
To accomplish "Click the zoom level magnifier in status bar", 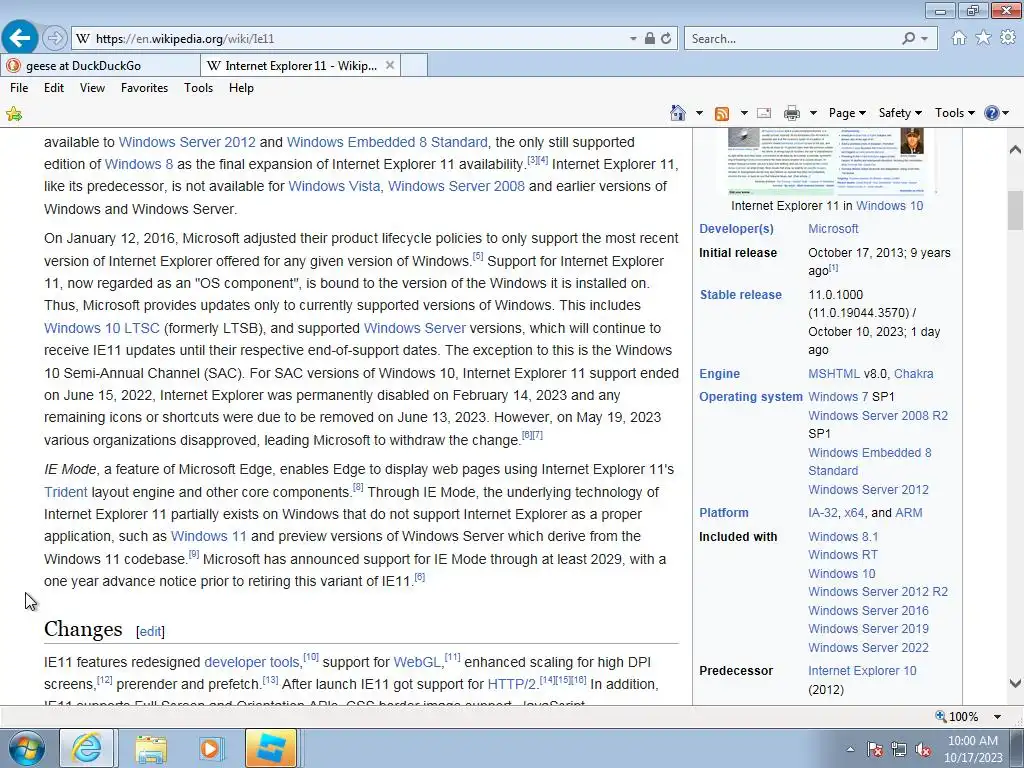I will click(941, 716).
